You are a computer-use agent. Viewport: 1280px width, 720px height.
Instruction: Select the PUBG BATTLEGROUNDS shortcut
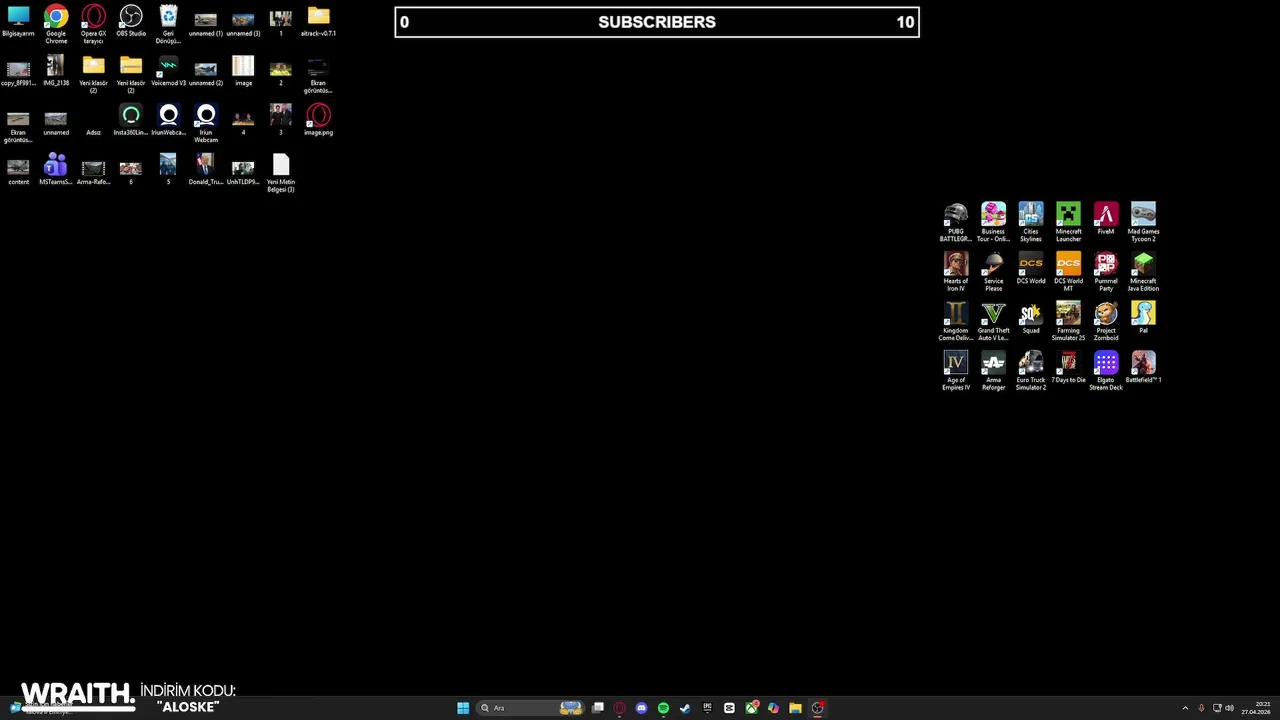956,222
